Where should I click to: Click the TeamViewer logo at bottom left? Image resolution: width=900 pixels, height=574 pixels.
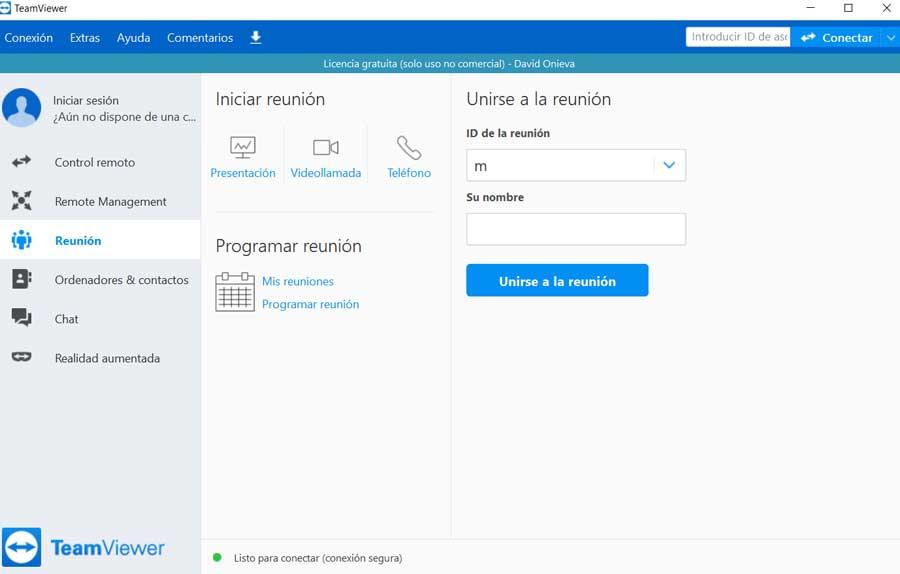coord(84,547)
